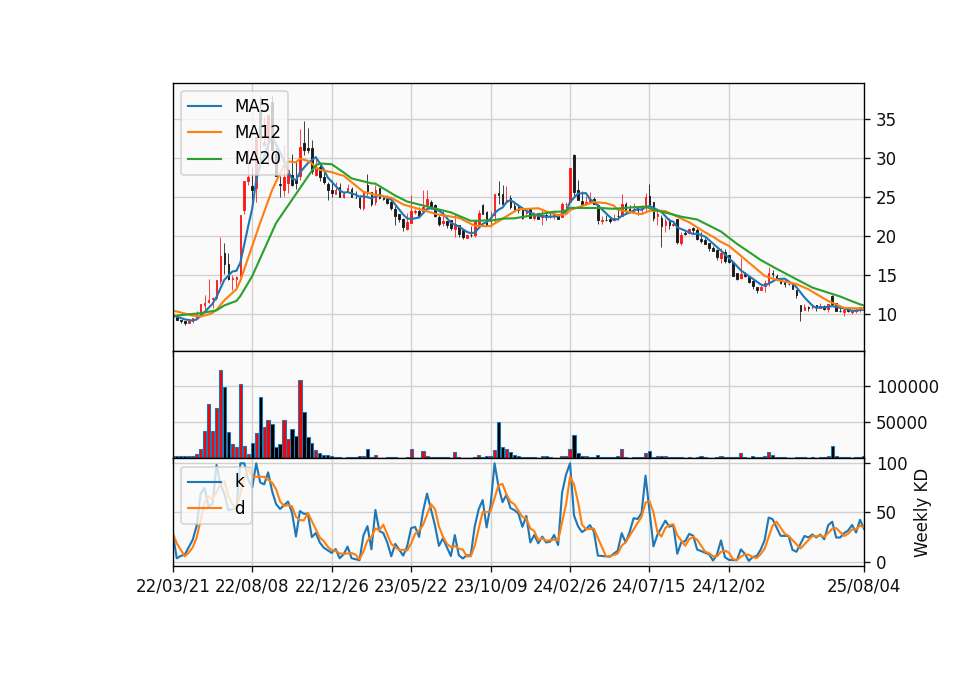The width and height of the screenshot is (960, 690).
Task: Click the 24/02/26 date tick label
Action: (x=569, y=586)
